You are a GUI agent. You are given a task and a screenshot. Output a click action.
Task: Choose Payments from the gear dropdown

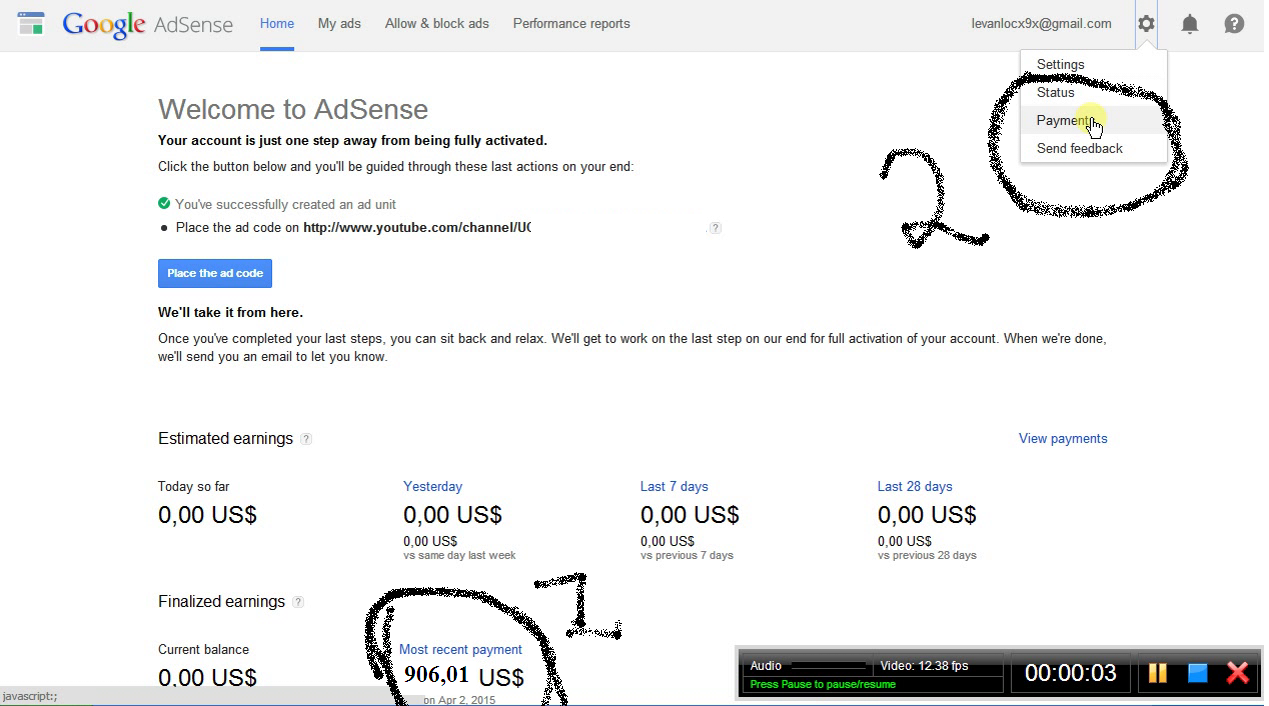1094,120
